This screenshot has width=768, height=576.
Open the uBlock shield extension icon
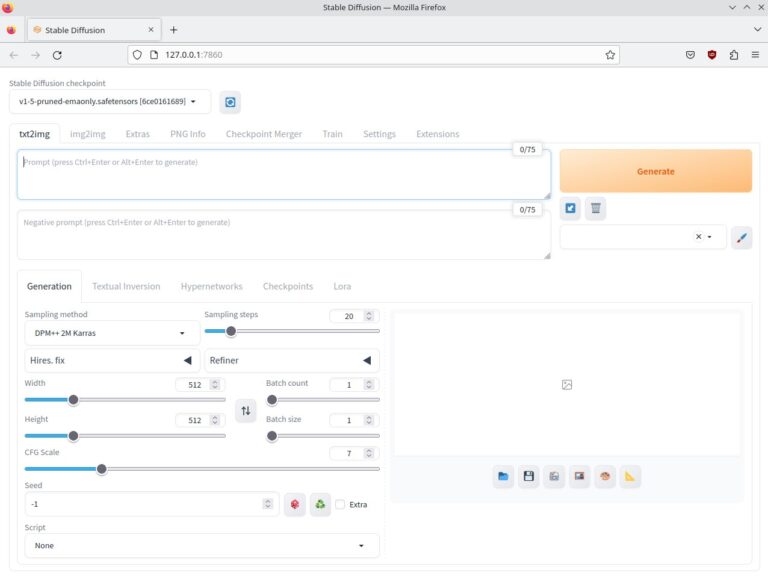tap(712, 55)
